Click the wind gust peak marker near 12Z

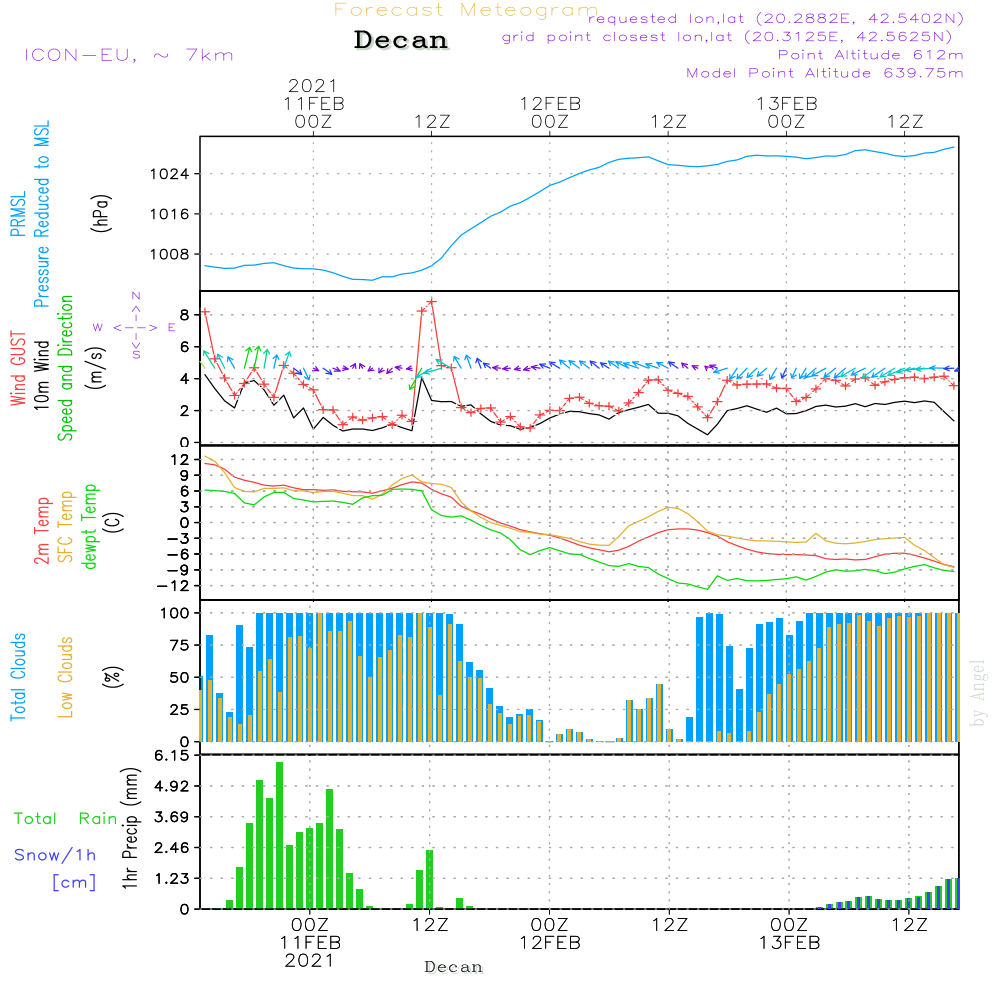(x=432, y=301)
